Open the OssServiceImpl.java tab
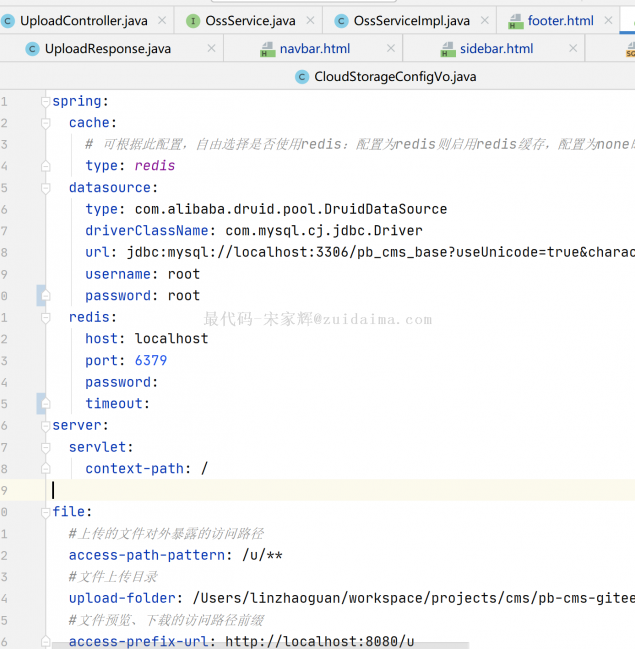635x649 pixels. tap(411, 21)
